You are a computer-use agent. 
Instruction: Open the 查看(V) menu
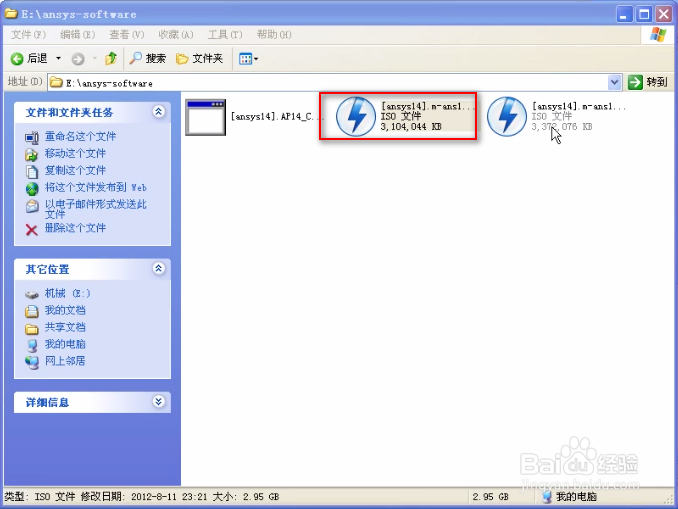coord(127,34)
